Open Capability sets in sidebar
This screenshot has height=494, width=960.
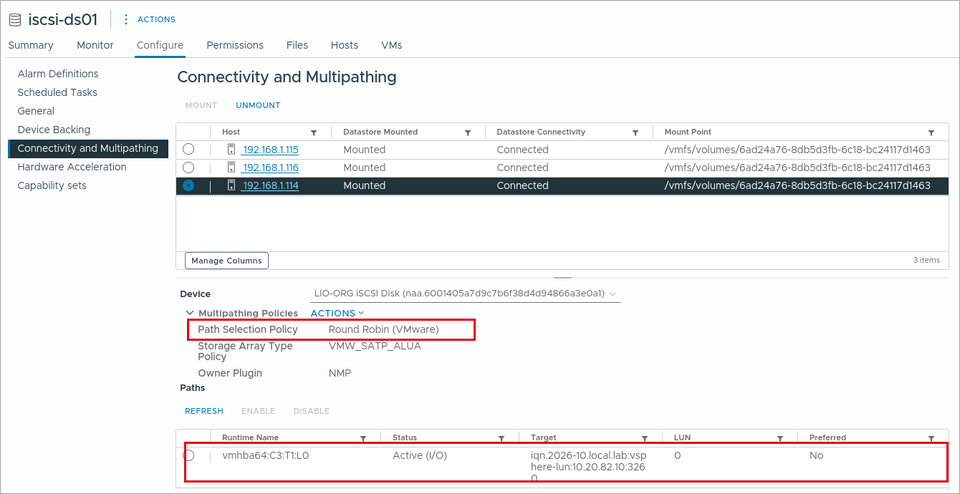pos(52,185)
